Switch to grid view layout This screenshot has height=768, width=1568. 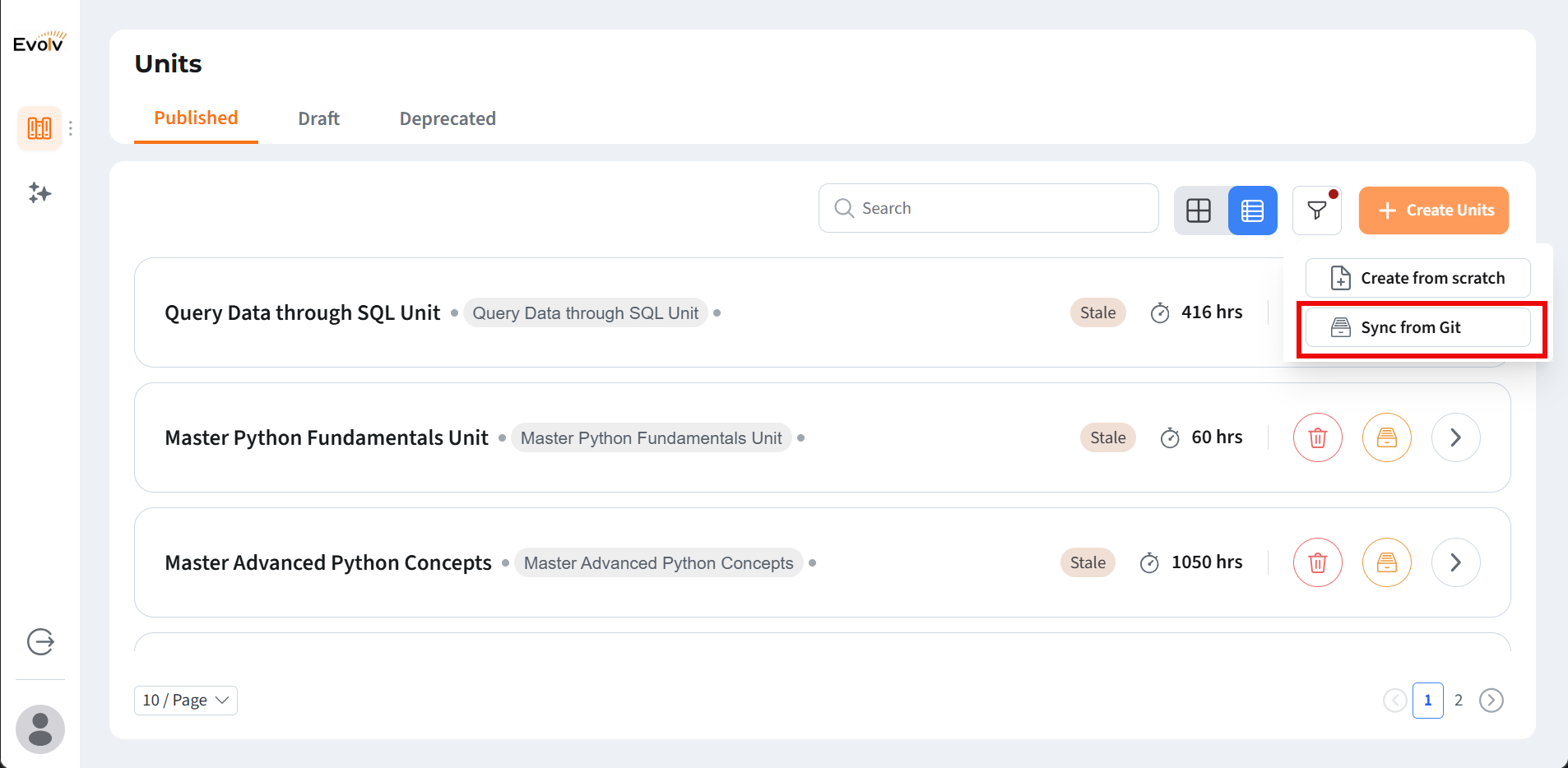click(1199, 211)
